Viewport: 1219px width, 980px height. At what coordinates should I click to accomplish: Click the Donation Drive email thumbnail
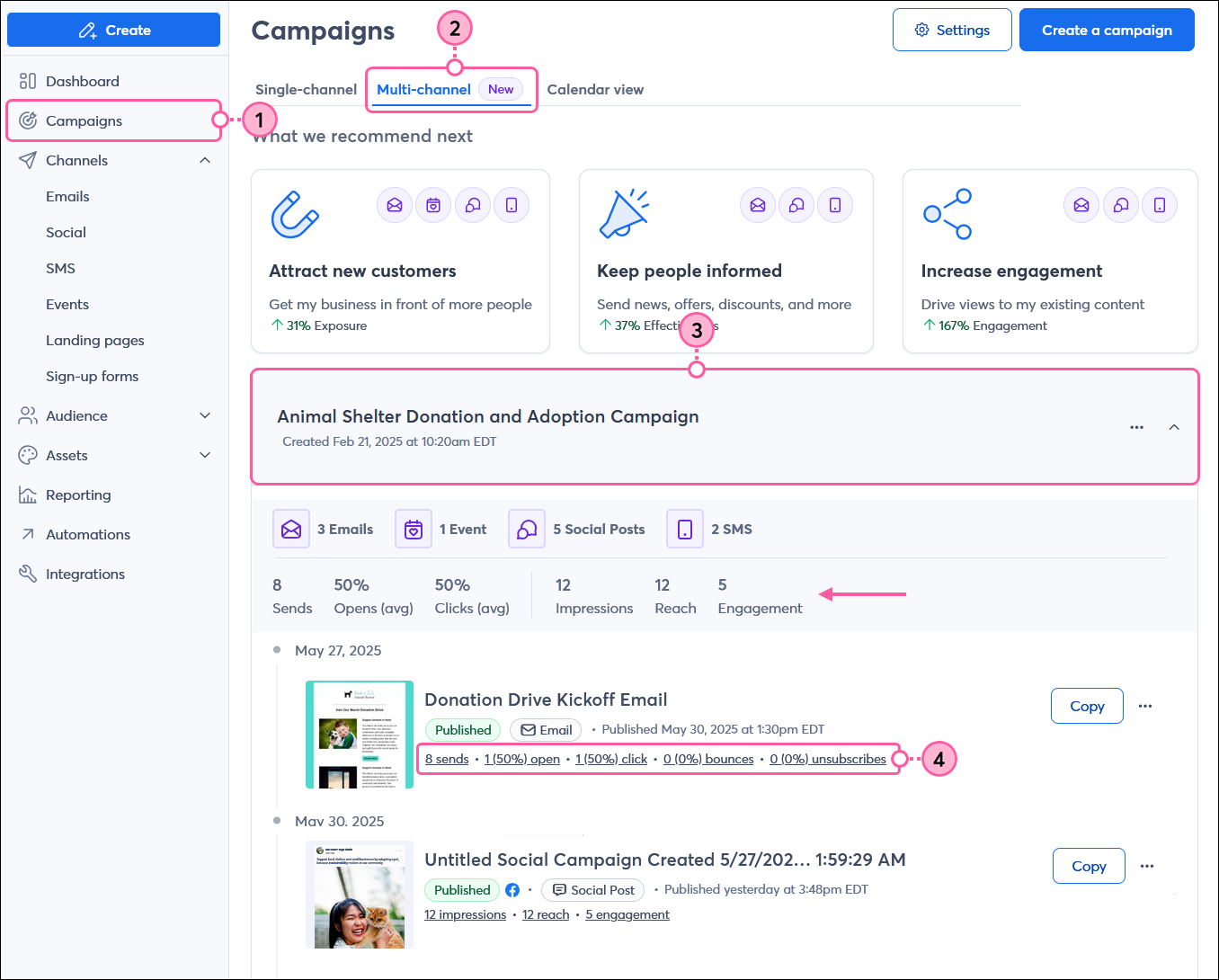[359, 735]
